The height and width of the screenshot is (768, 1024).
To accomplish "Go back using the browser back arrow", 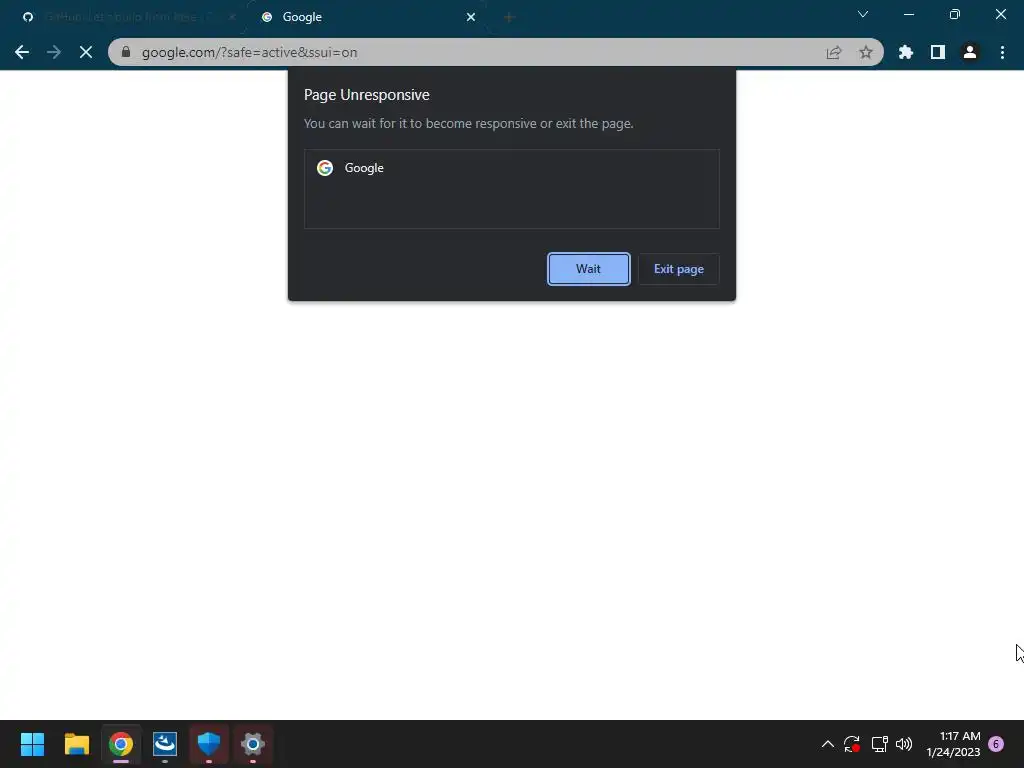I will point(22,52).
